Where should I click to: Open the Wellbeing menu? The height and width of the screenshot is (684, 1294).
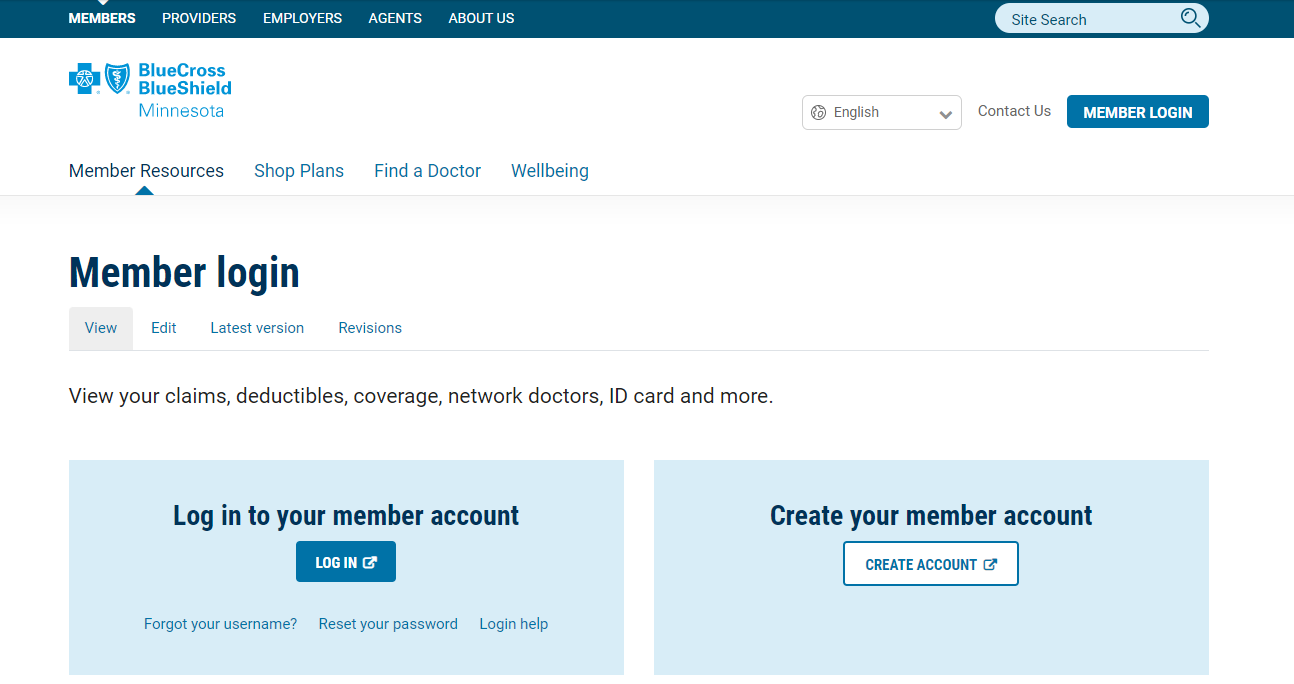(x=550, y=171)
